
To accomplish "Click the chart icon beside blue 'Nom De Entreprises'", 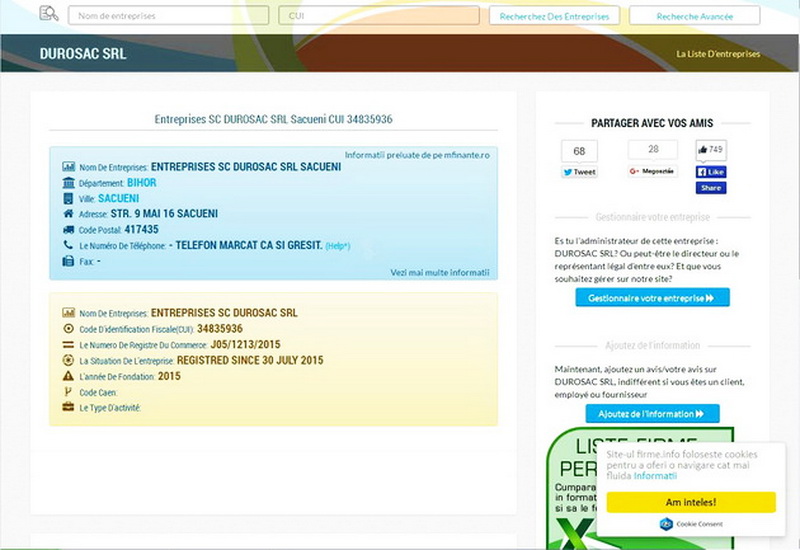I will [68, 166].
